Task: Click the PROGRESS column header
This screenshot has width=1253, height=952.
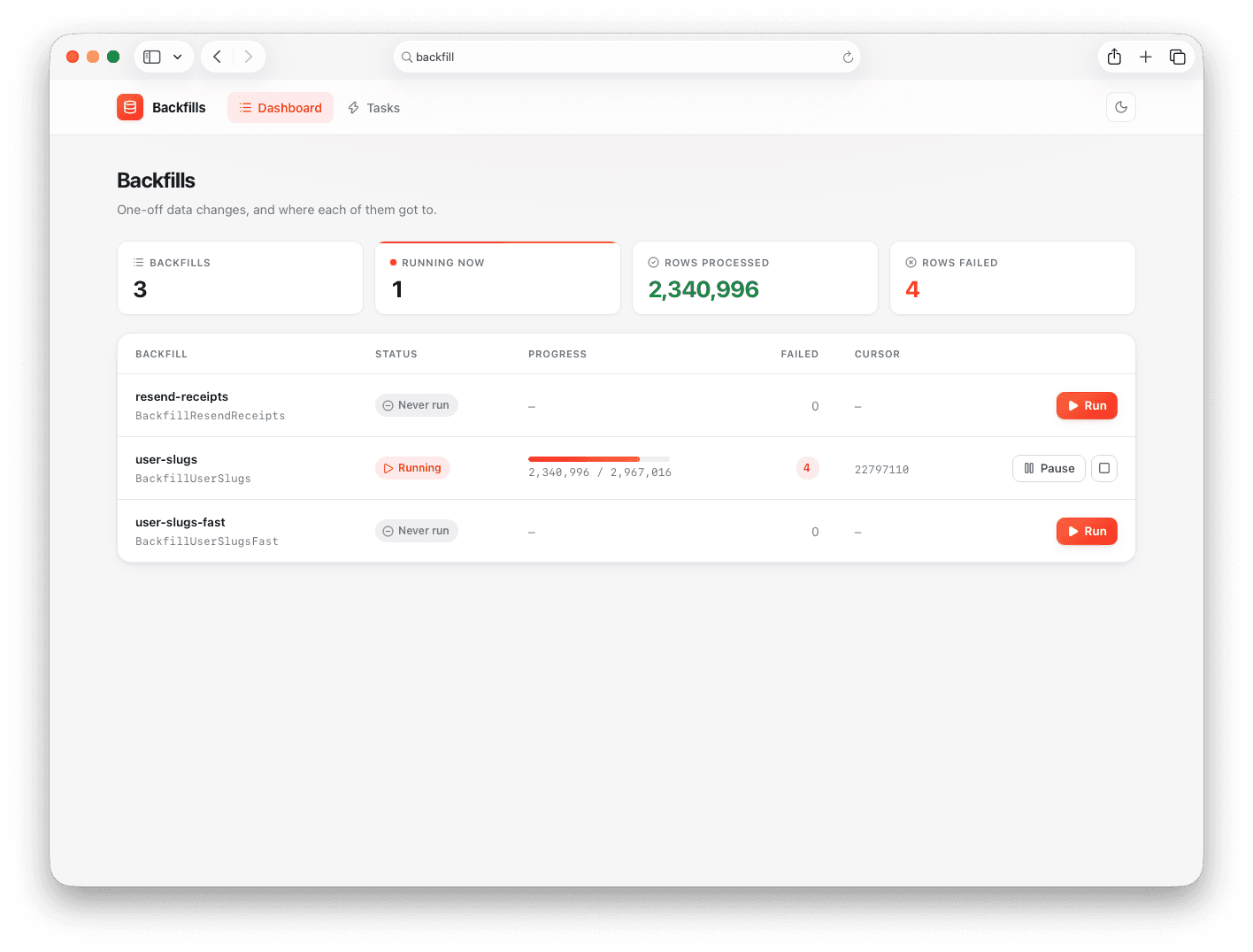Action: 557,354
